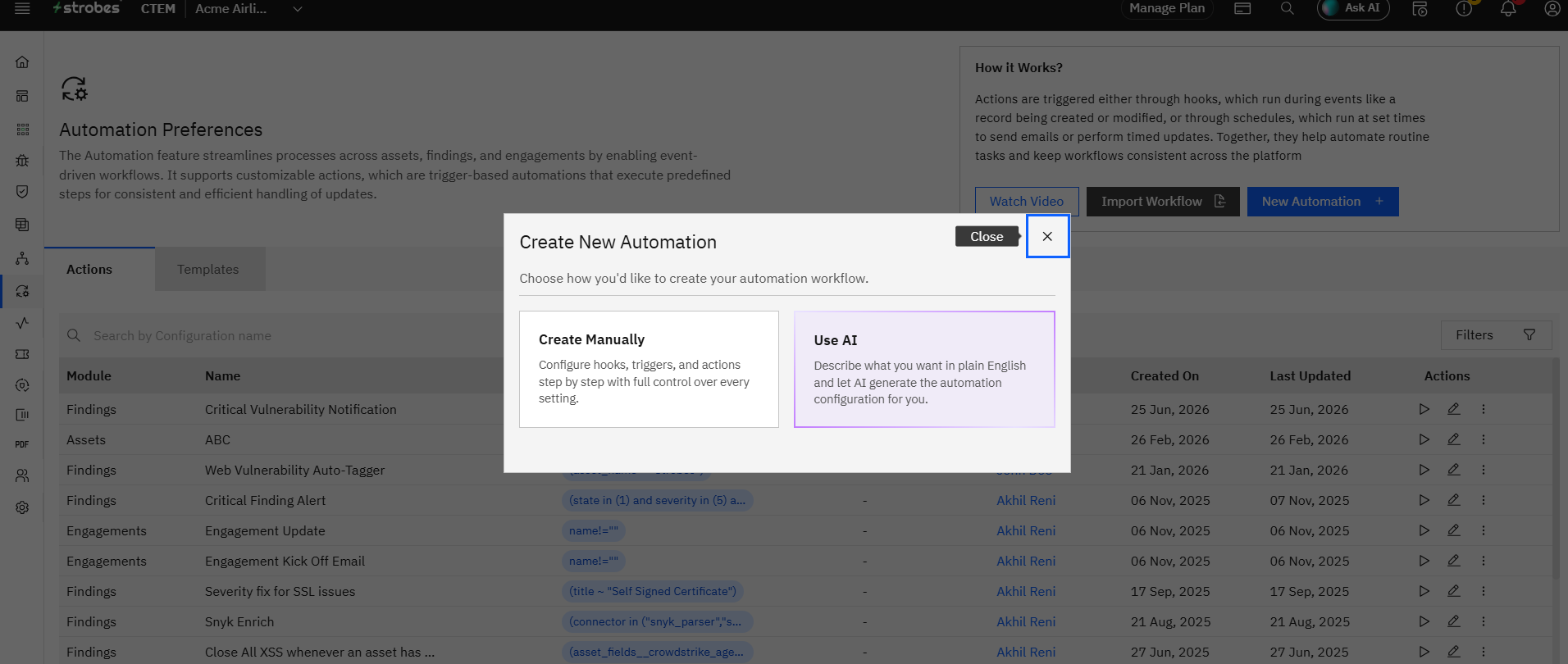Switch to the Templates tab
Screen dimensions: 1568x664
pyautogui.click(x=208, y=269)
